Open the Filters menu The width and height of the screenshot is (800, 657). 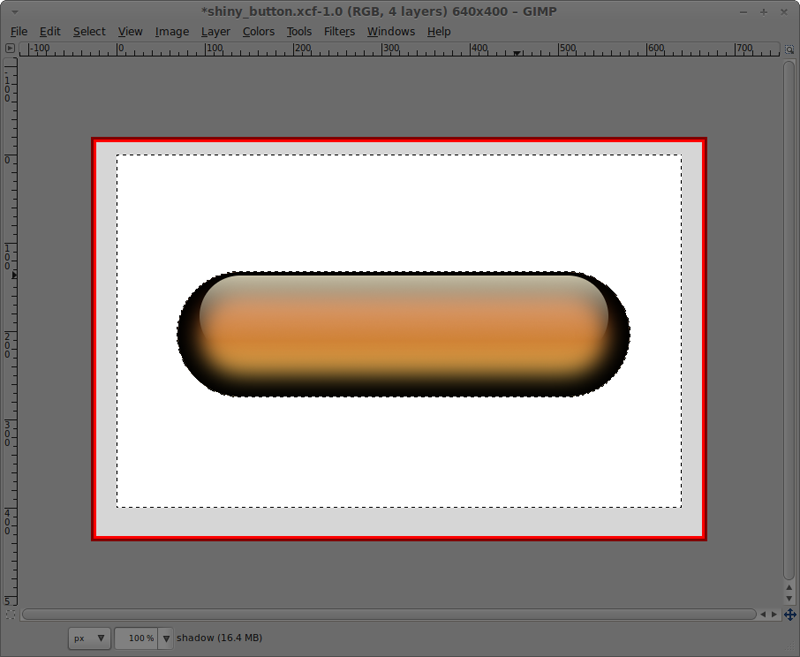coord(338,31)
